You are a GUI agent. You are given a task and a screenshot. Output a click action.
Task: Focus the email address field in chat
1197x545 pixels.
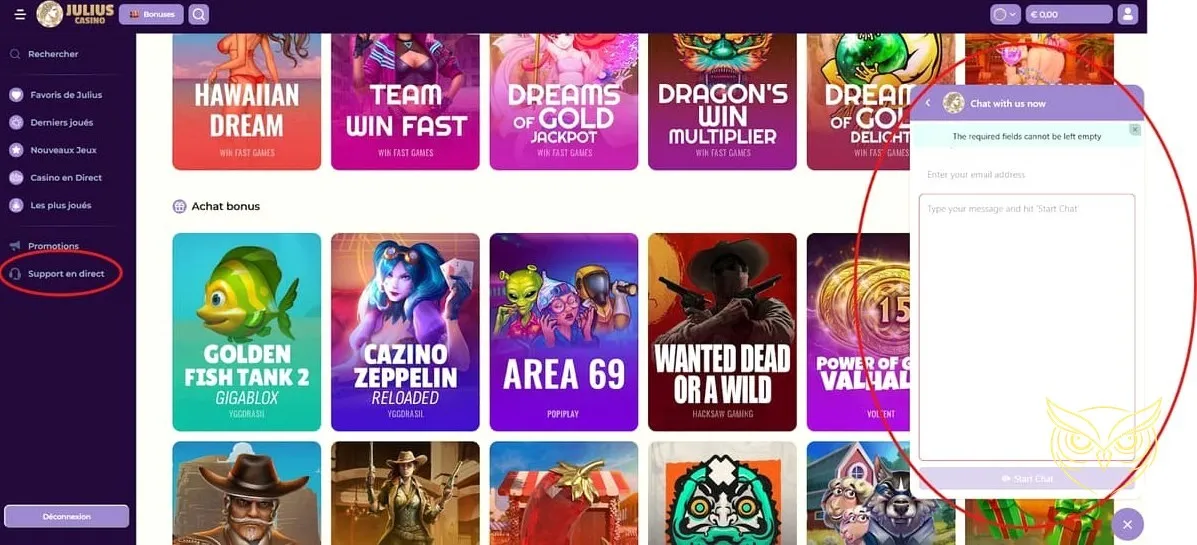click(1027, 175)
